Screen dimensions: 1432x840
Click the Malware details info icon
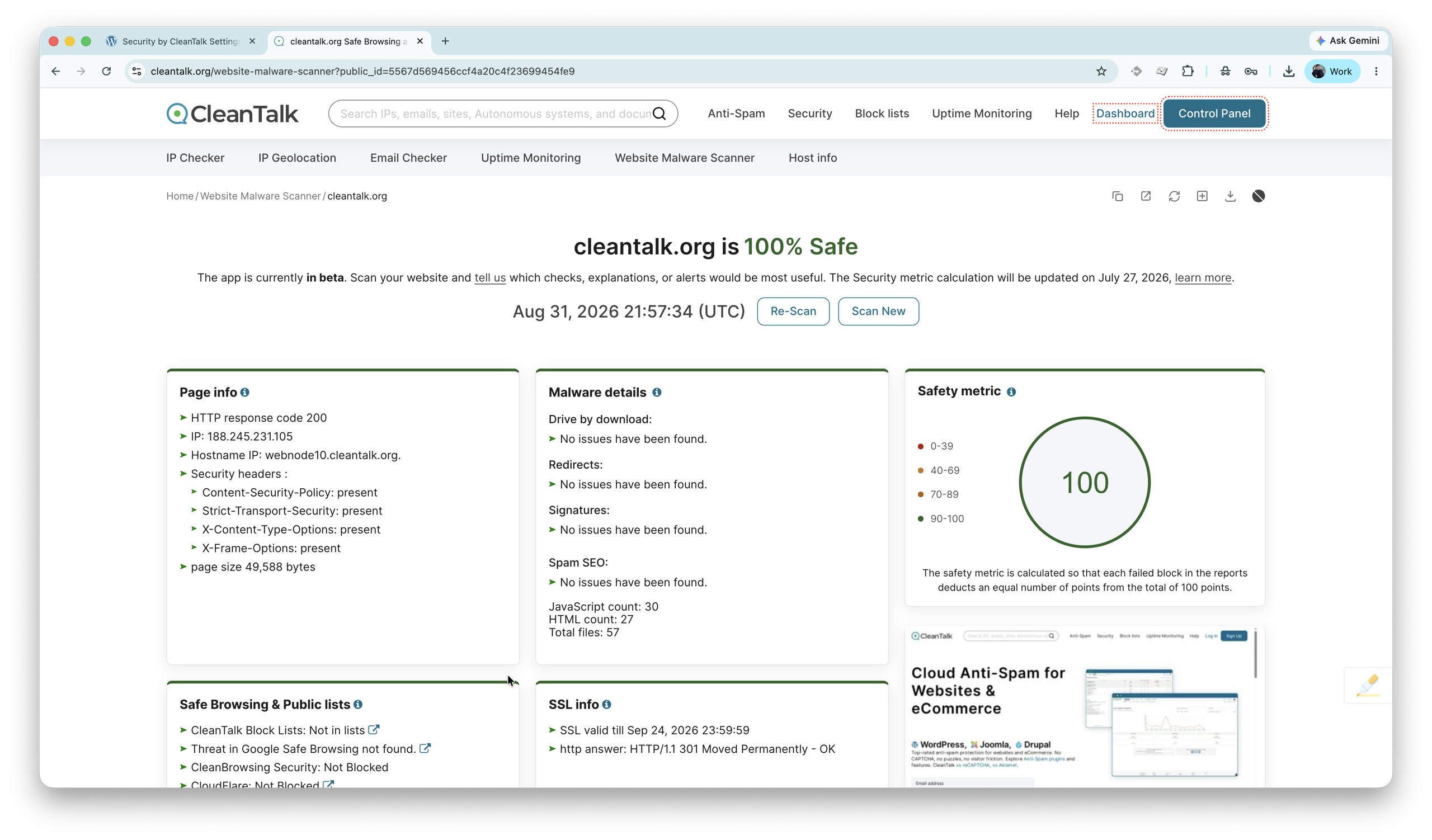pyautogui.click(x=656, y=392)
